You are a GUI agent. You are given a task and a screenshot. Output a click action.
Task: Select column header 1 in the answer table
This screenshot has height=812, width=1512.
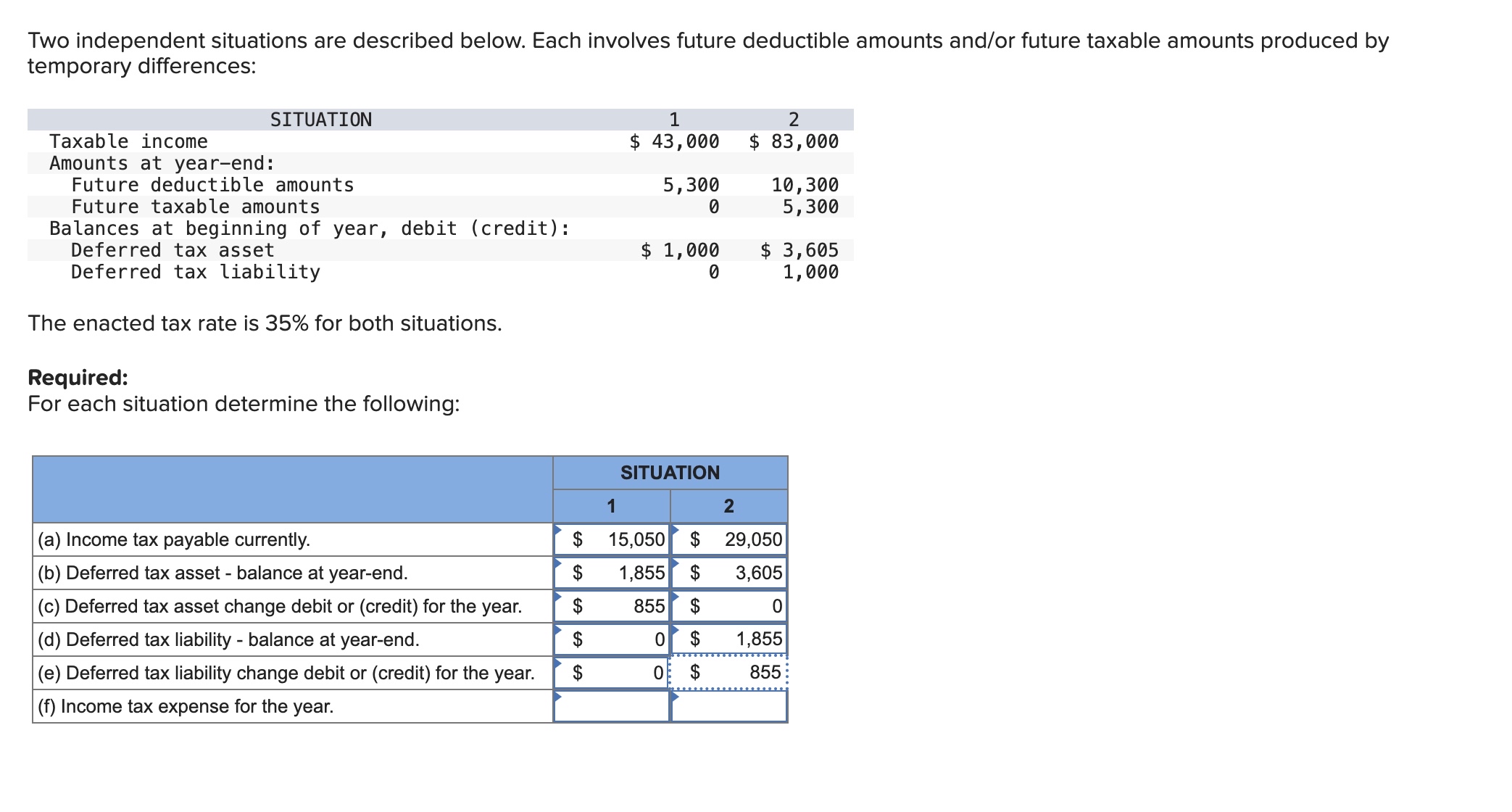tap(611, 507)
